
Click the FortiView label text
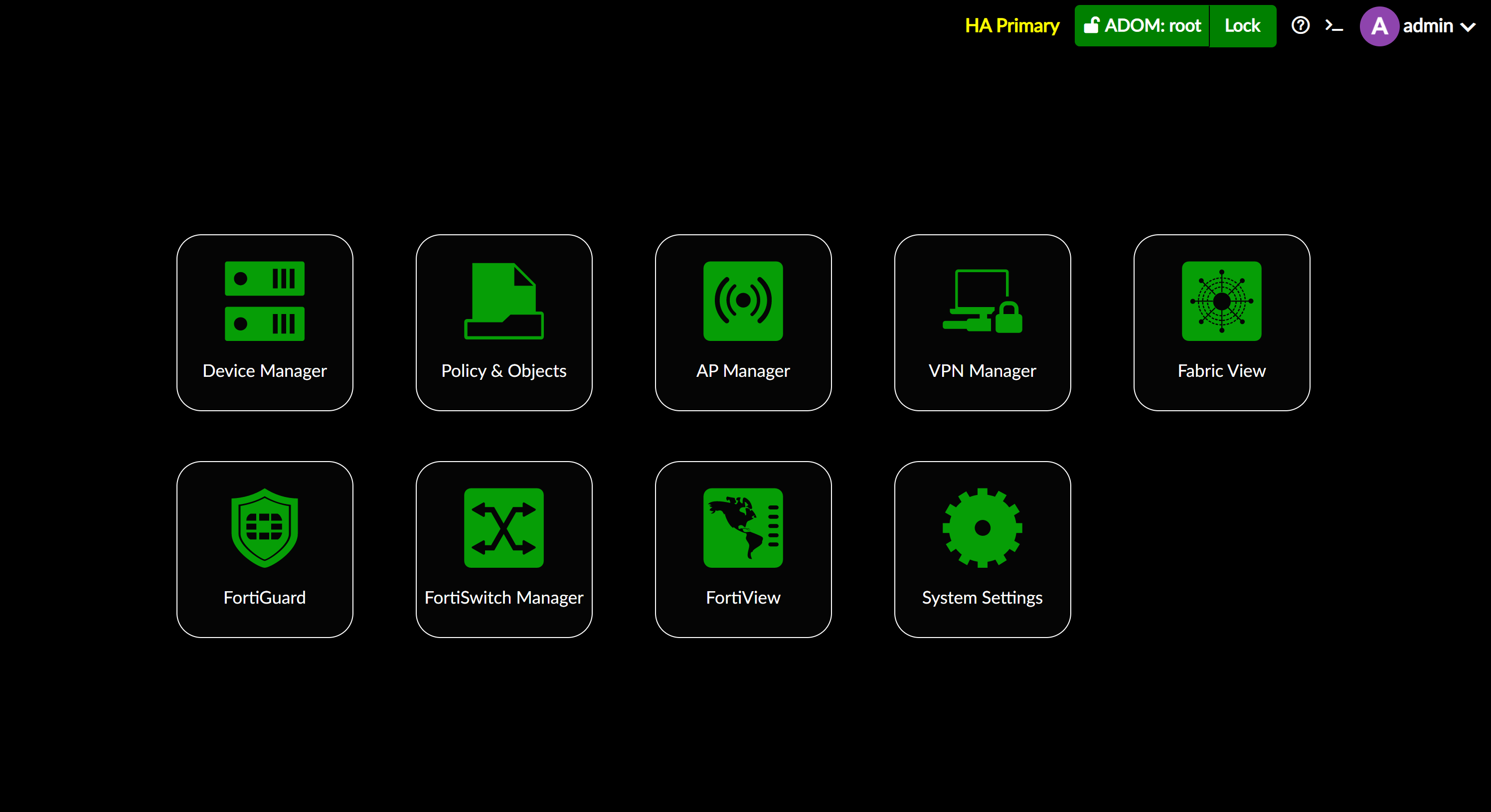[x=743, y=598]
